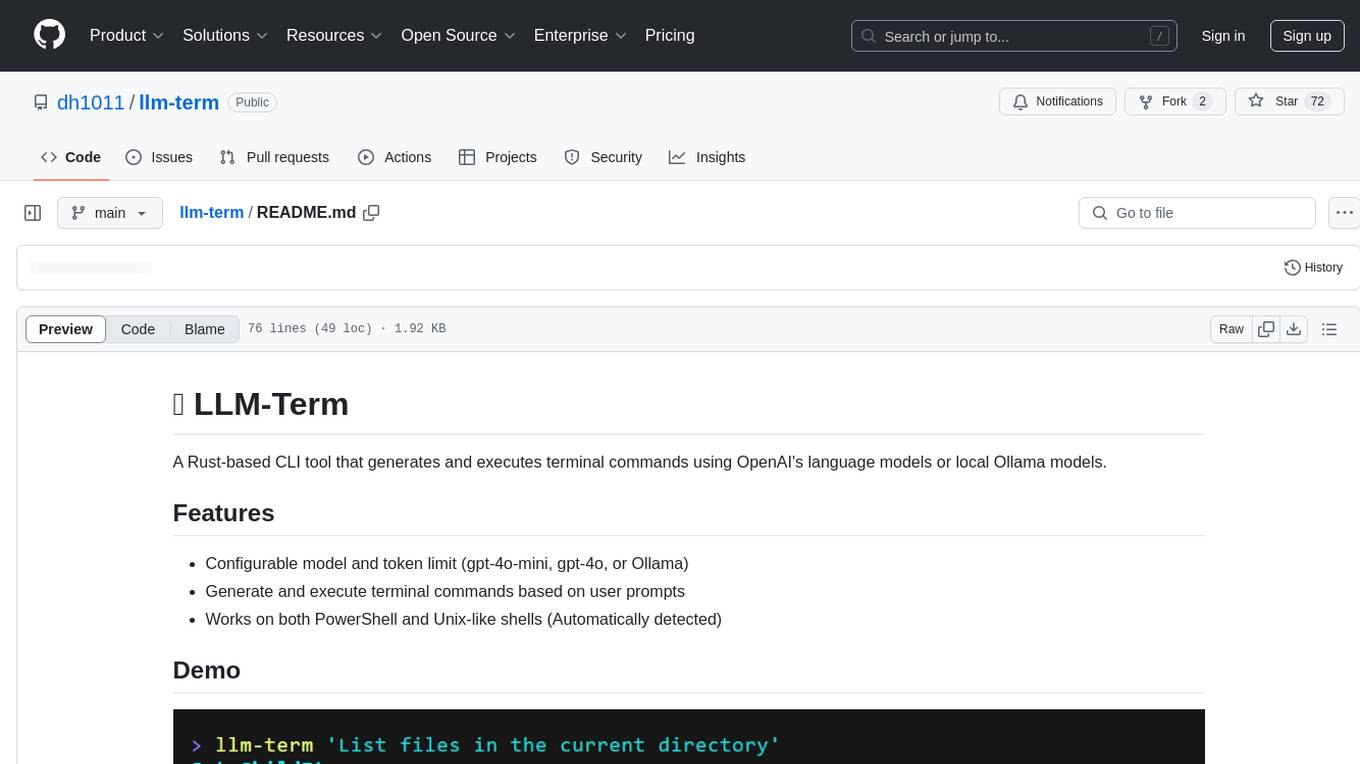Click the fork count 2
The image size is (1360, 764).
1203,101
